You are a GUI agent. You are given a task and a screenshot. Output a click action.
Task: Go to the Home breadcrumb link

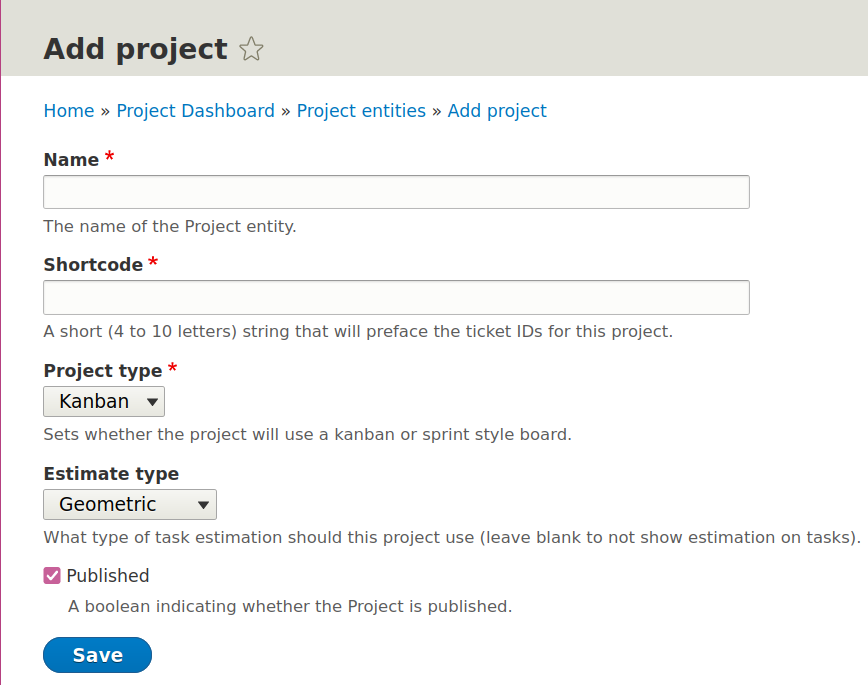click(68, 111)
